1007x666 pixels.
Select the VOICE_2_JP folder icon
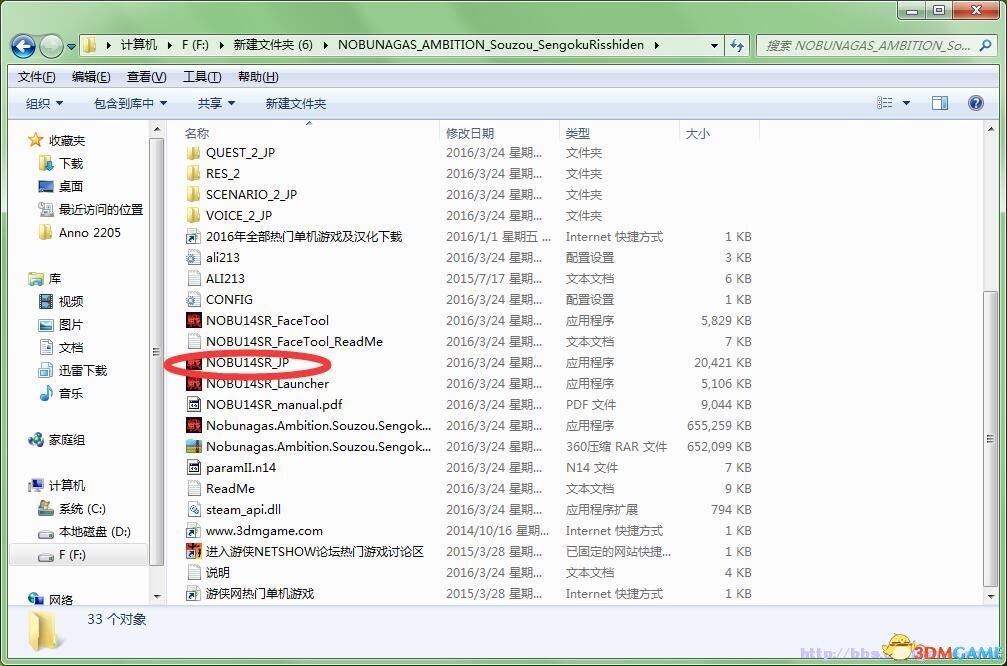(x=193, y=215)
